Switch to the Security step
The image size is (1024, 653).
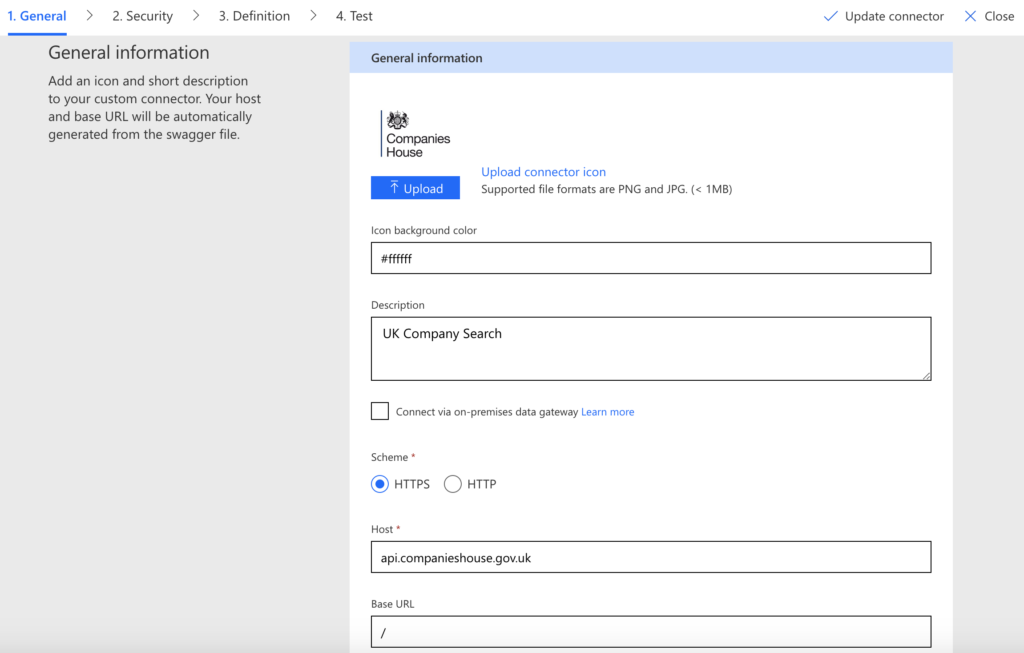[x=142, y=15]
